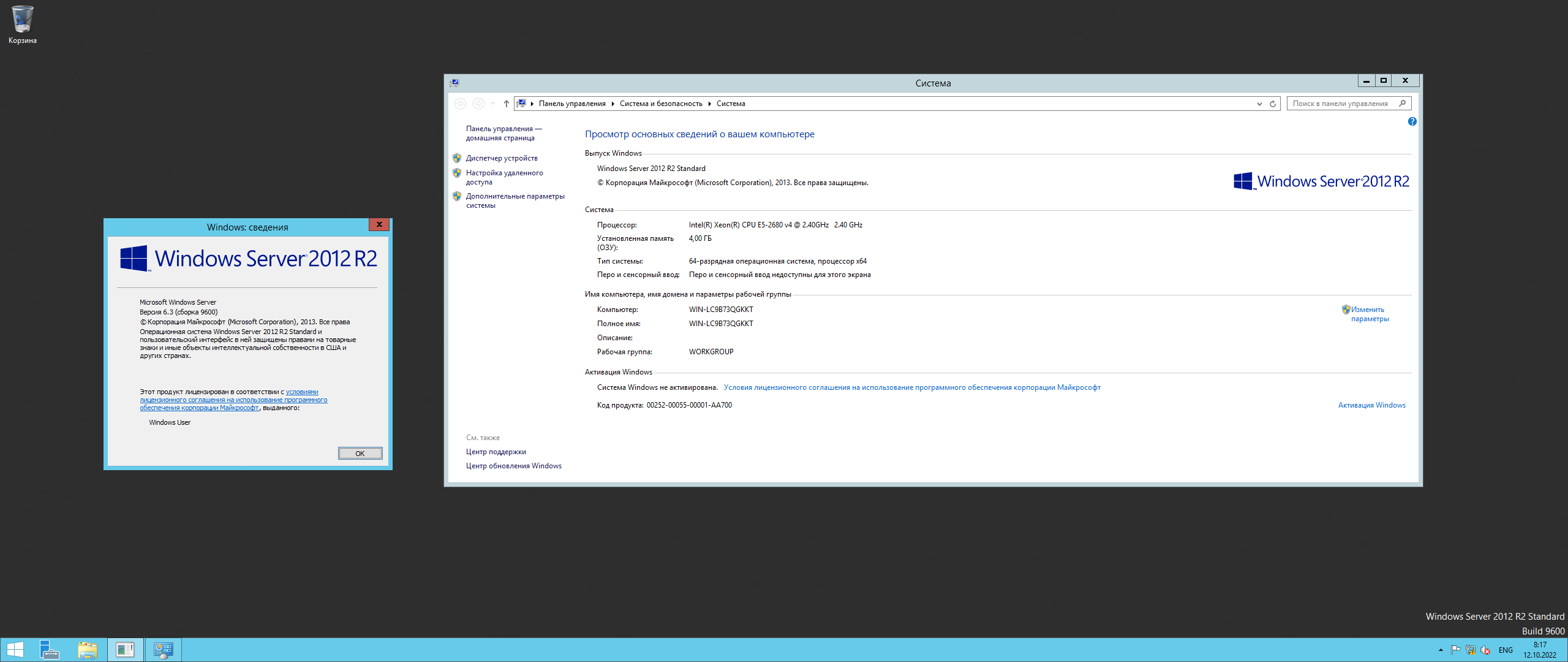Open Панель управления — домашняя страница link

pos(503,133)
